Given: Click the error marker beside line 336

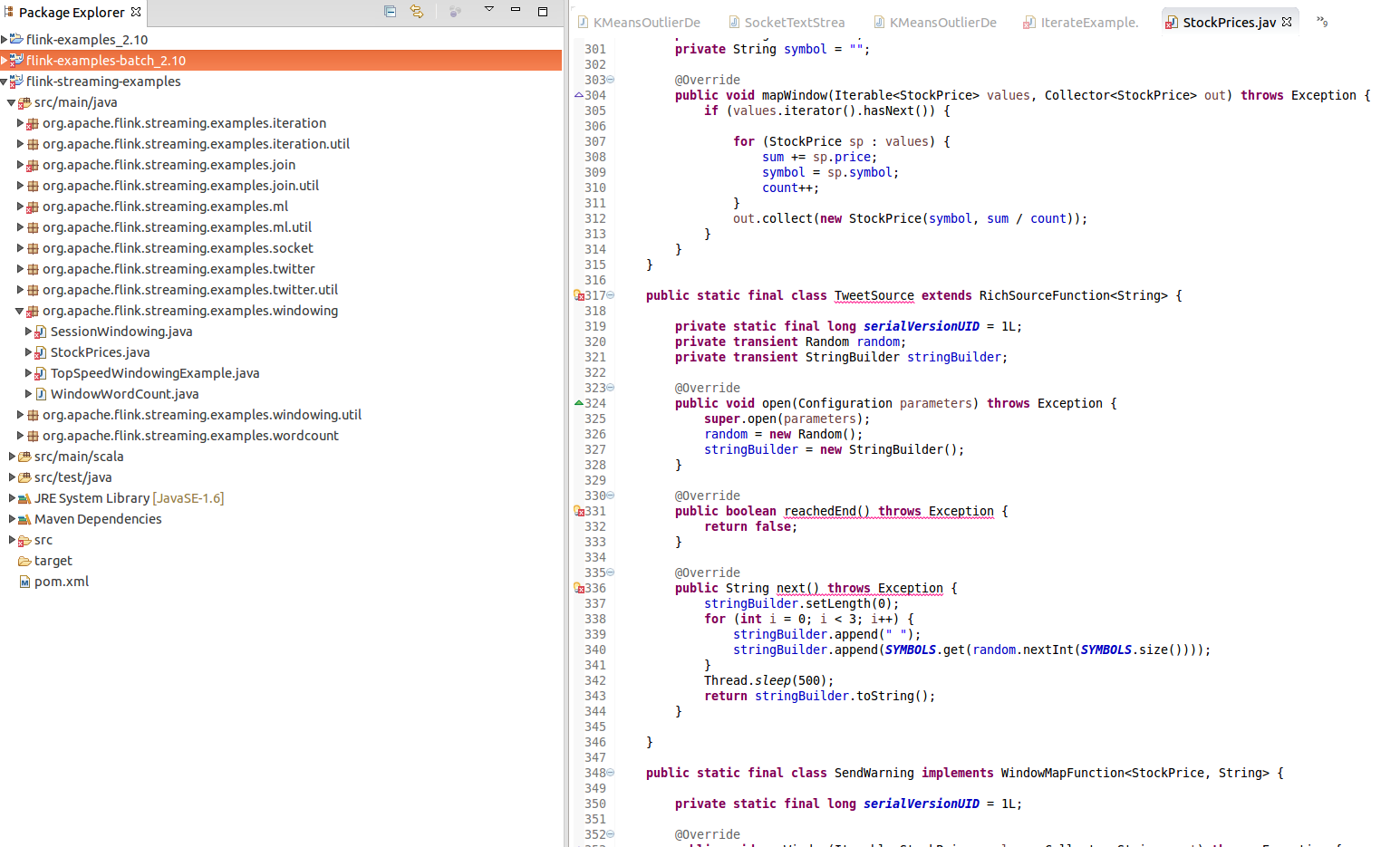Looking at the screenshot, I should (x=579, y=588).
